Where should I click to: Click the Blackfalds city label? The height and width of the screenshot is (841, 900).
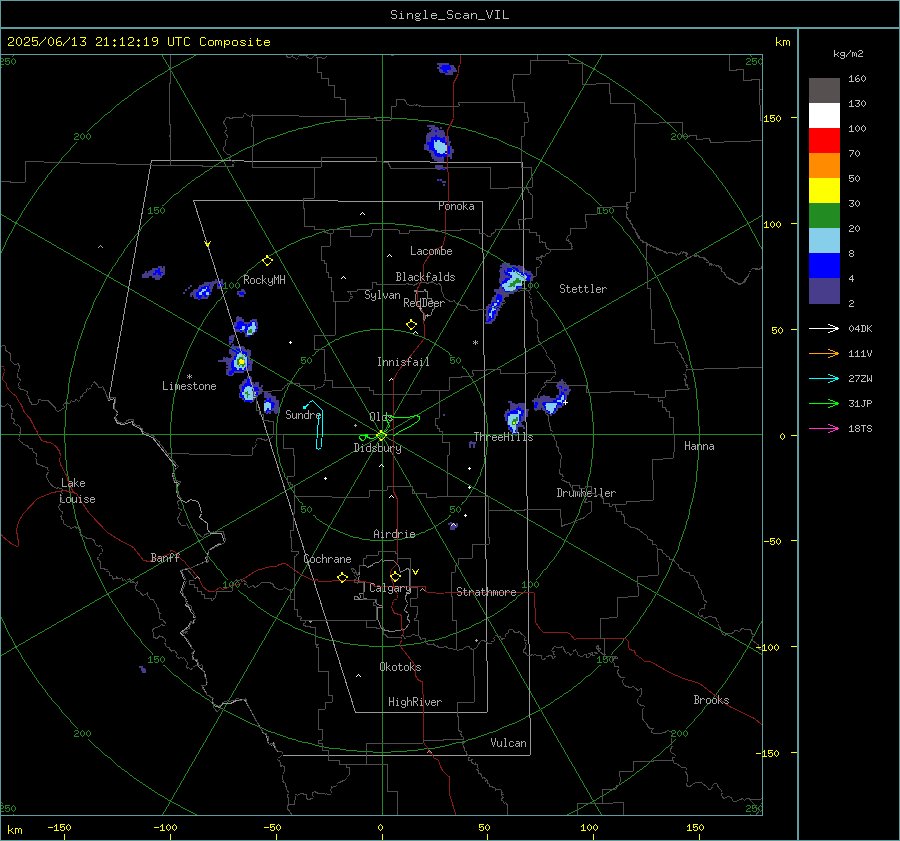(x=425, y=277)
